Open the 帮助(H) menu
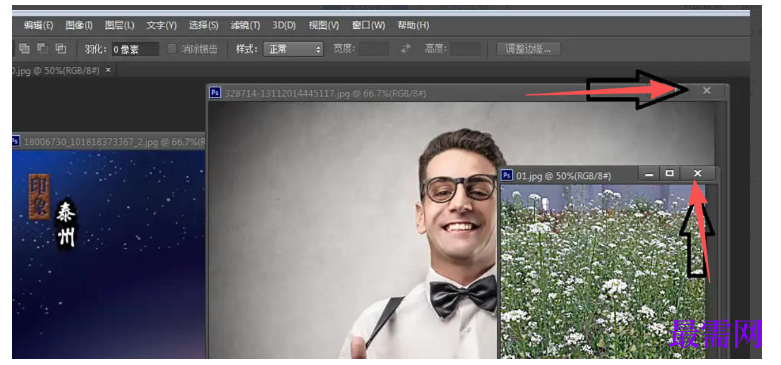This screenshot has width=781, height=365. pyautogui.click(x=413, y=25)
